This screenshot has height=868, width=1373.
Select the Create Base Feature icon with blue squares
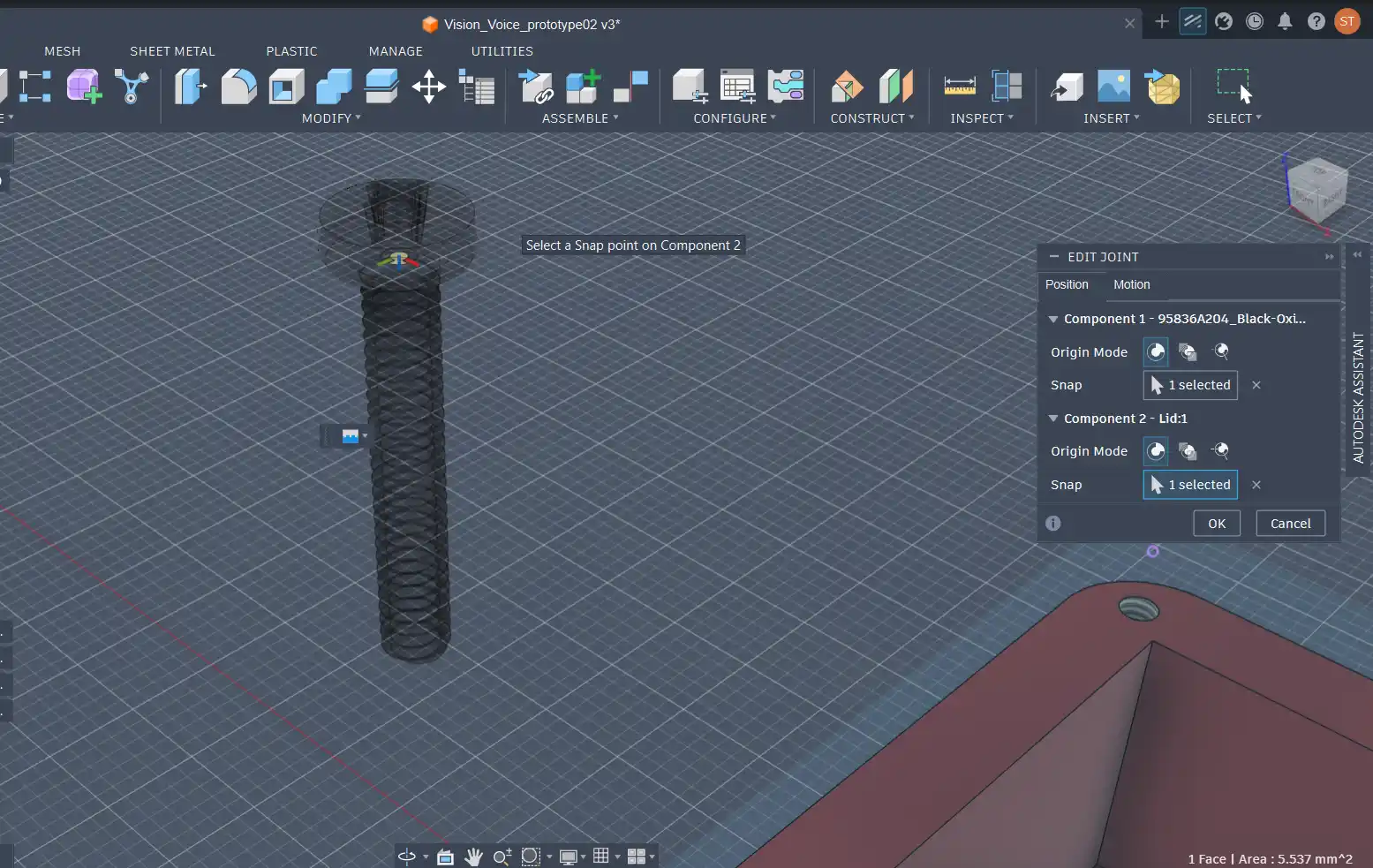pyautogui.click(x=35, y=87)
